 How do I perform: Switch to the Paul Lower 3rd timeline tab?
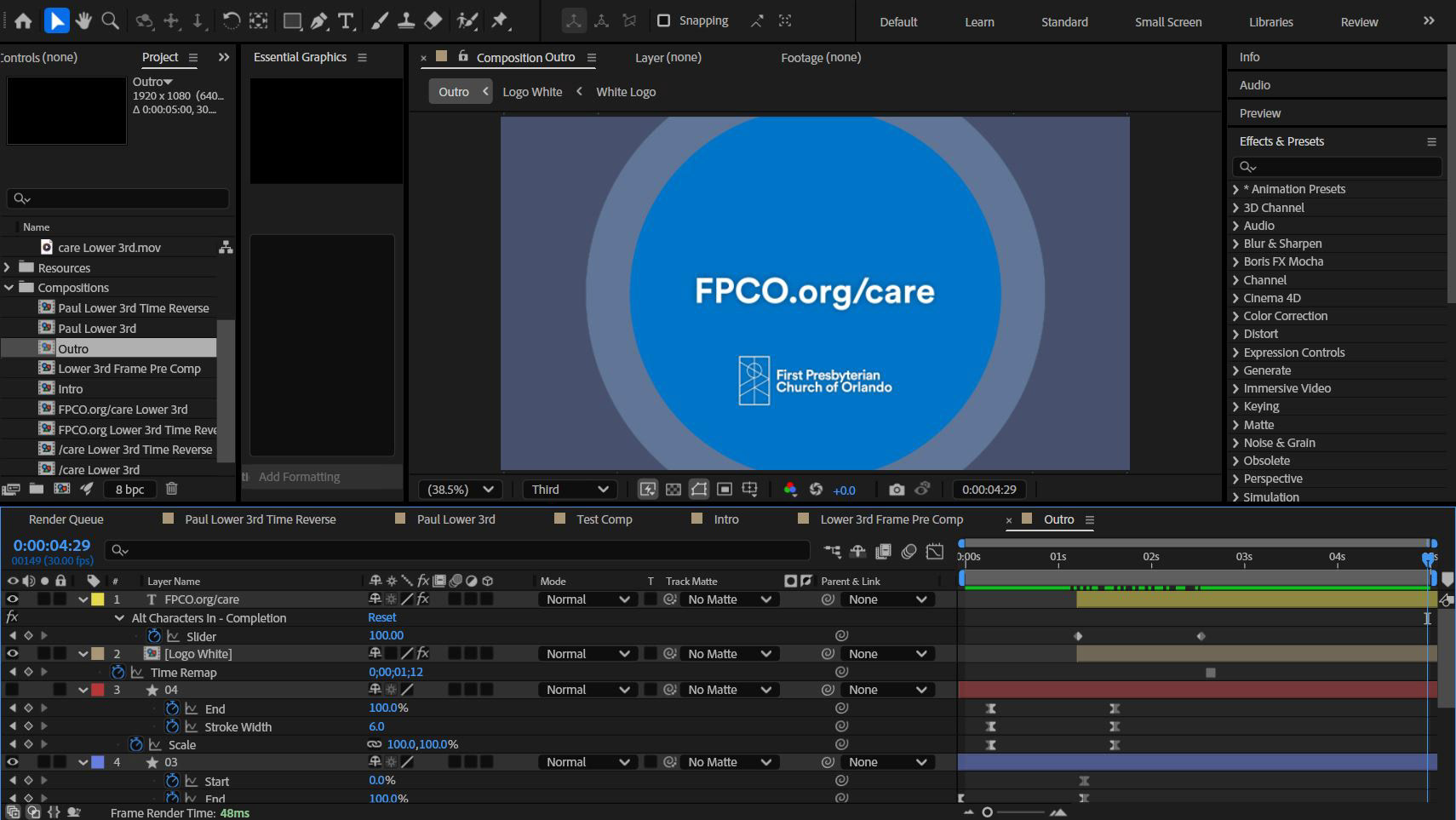click(x=456, y=519)
